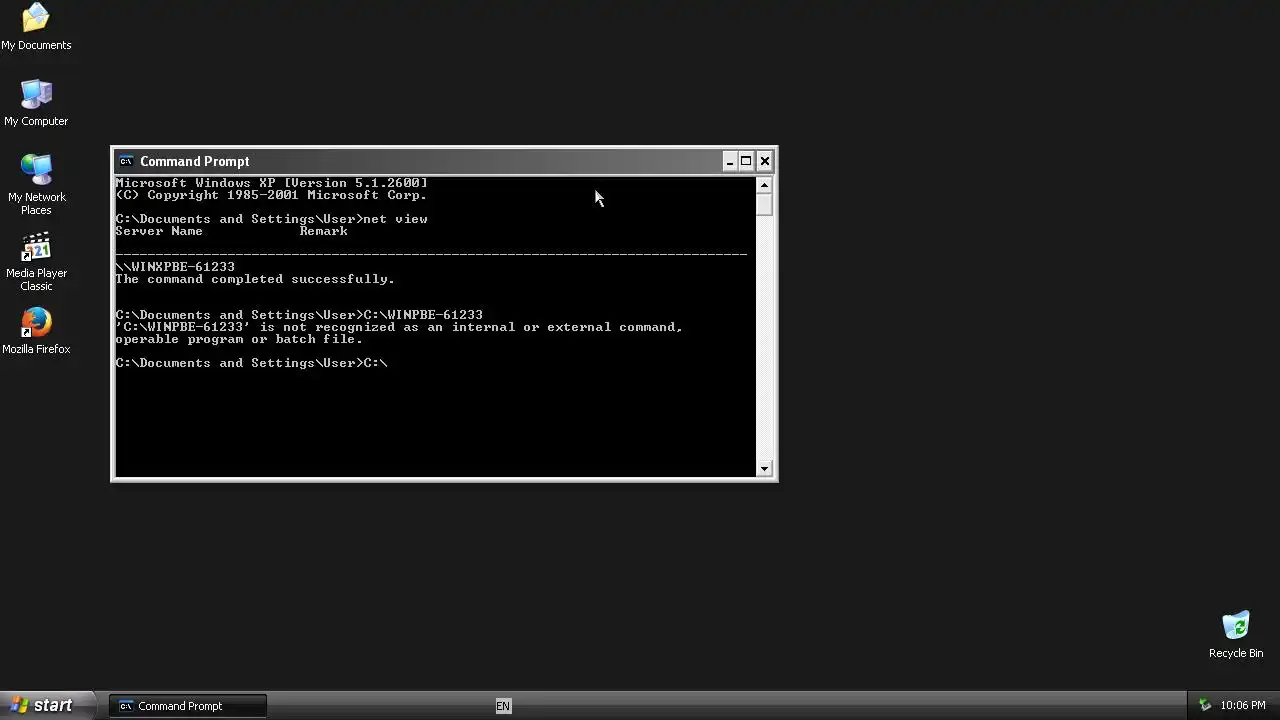Click the current prompt line ending in C:\
Viewport: 1280px width, 720px height.
[x=251, y=363]
